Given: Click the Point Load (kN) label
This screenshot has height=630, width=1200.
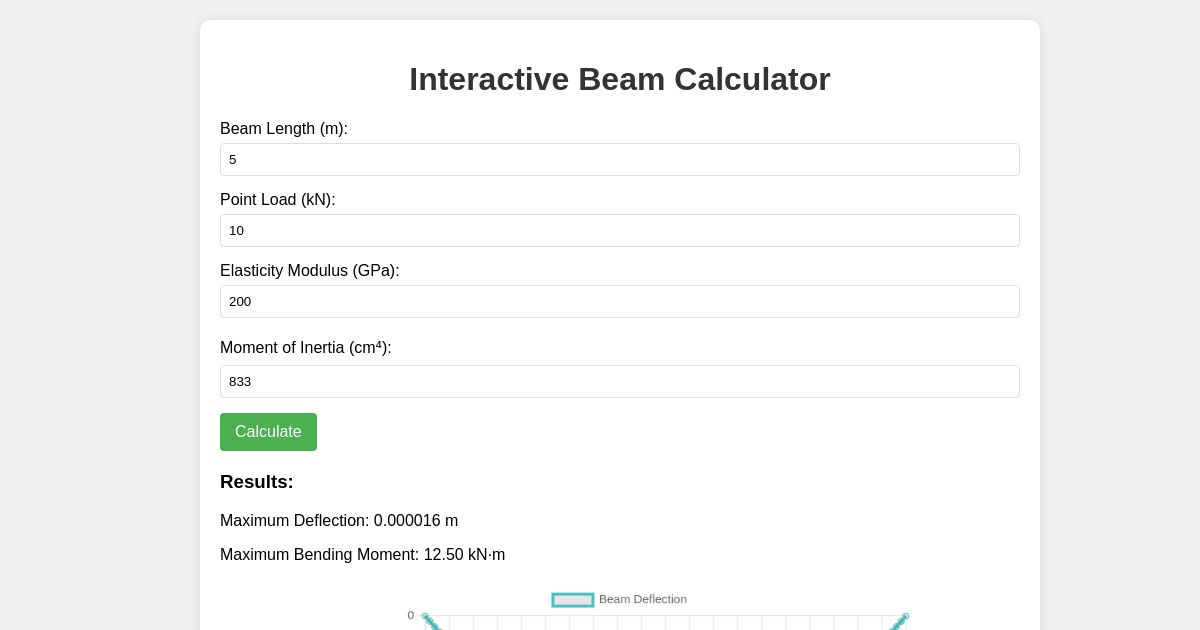Looking at the screenshot, I should (278, 199).
